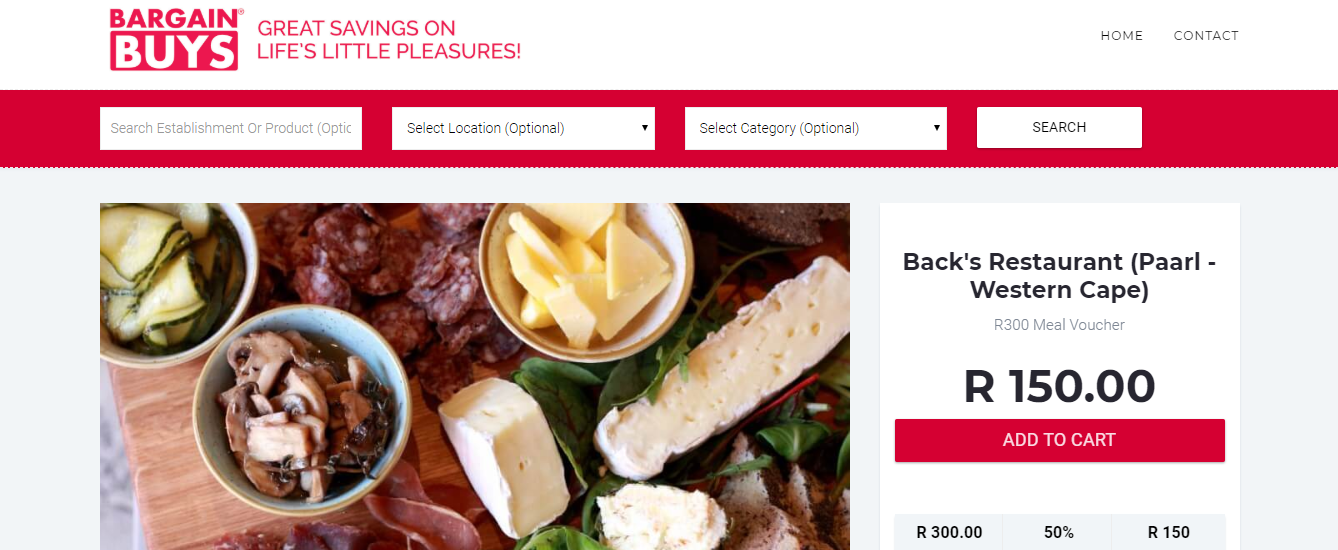Open the Select Location dropdown
This screenshot has width=1338, height=550.
tap(523, 128)
